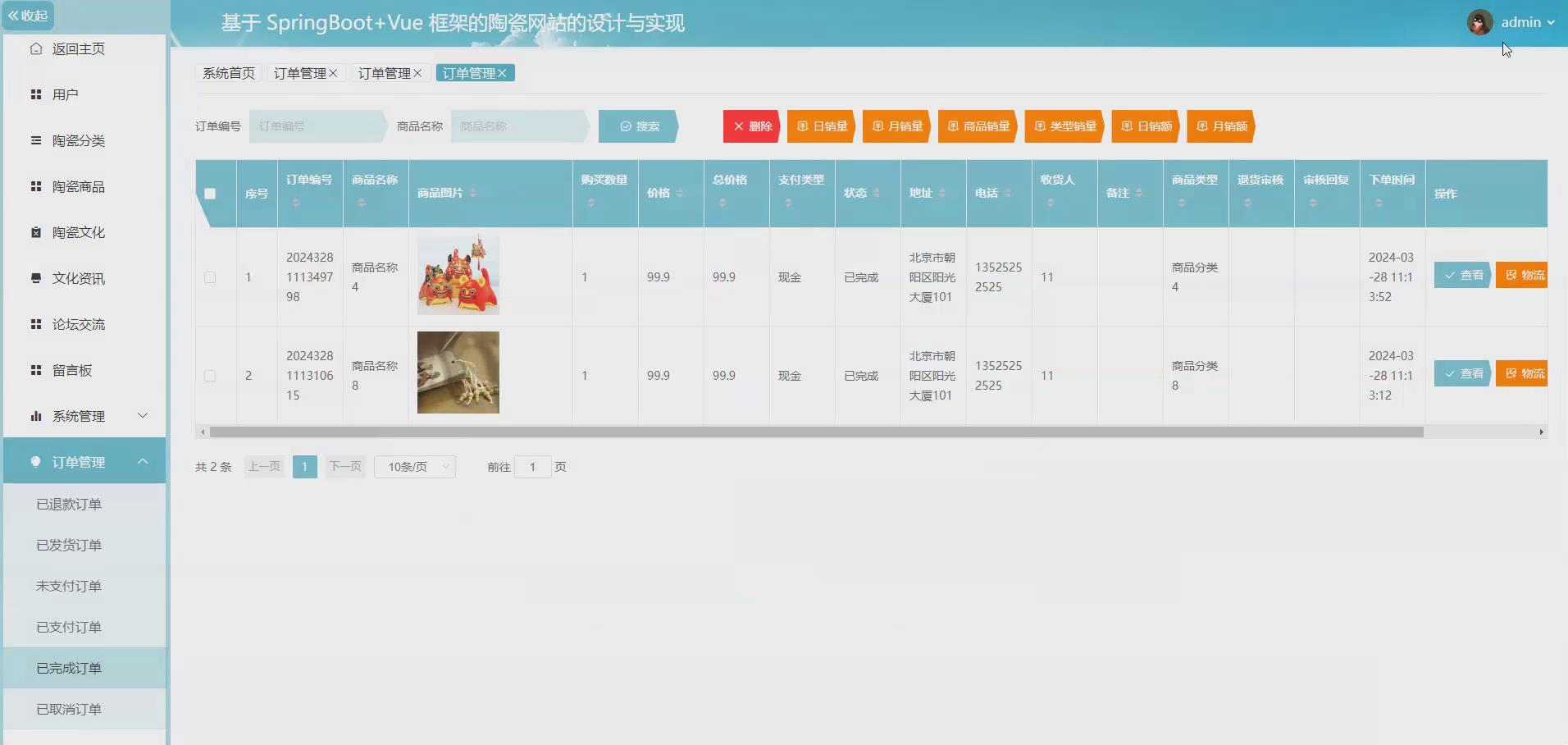1568x745 pixels.
Task: Click sort arrows under 退货审核 header
Action: click(x=1247, y=203)
